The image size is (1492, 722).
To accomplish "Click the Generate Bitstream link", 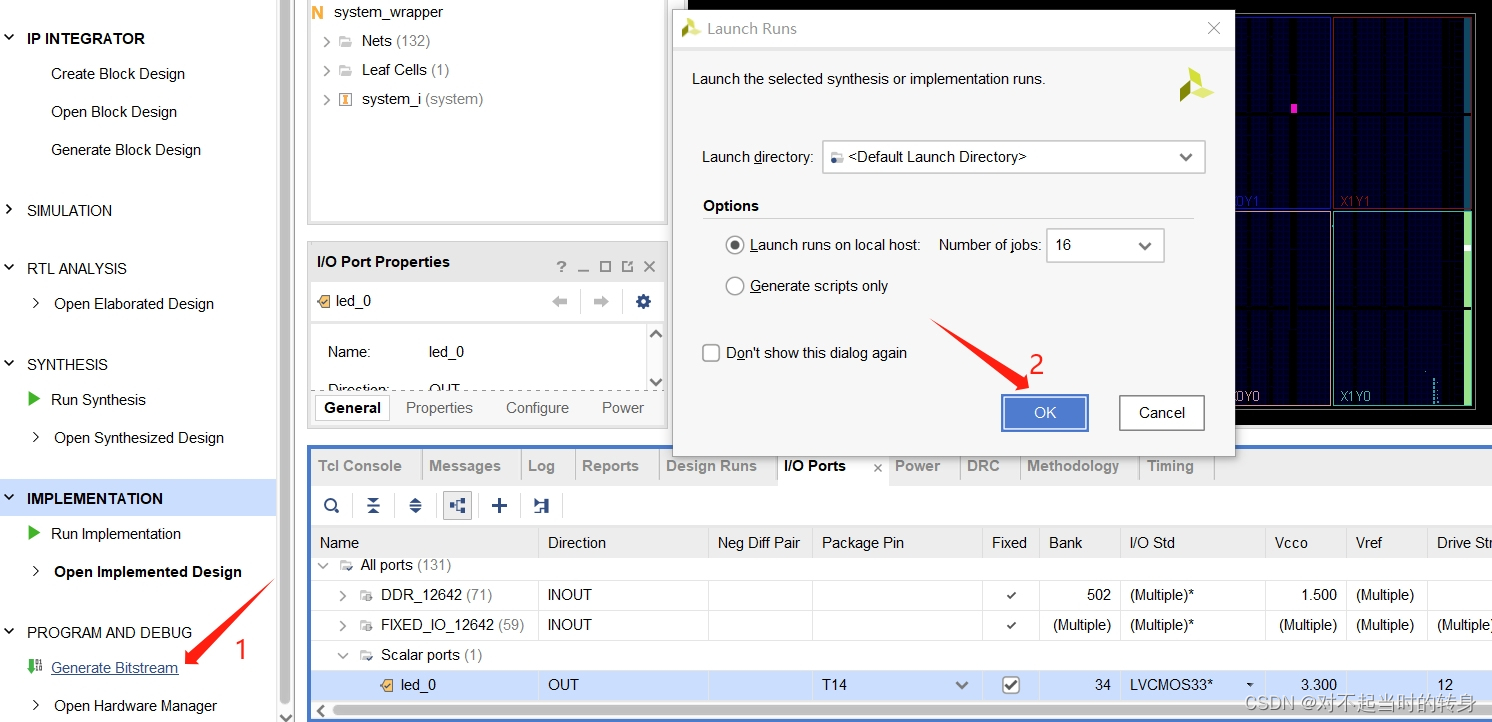I will tap(115, 668).
